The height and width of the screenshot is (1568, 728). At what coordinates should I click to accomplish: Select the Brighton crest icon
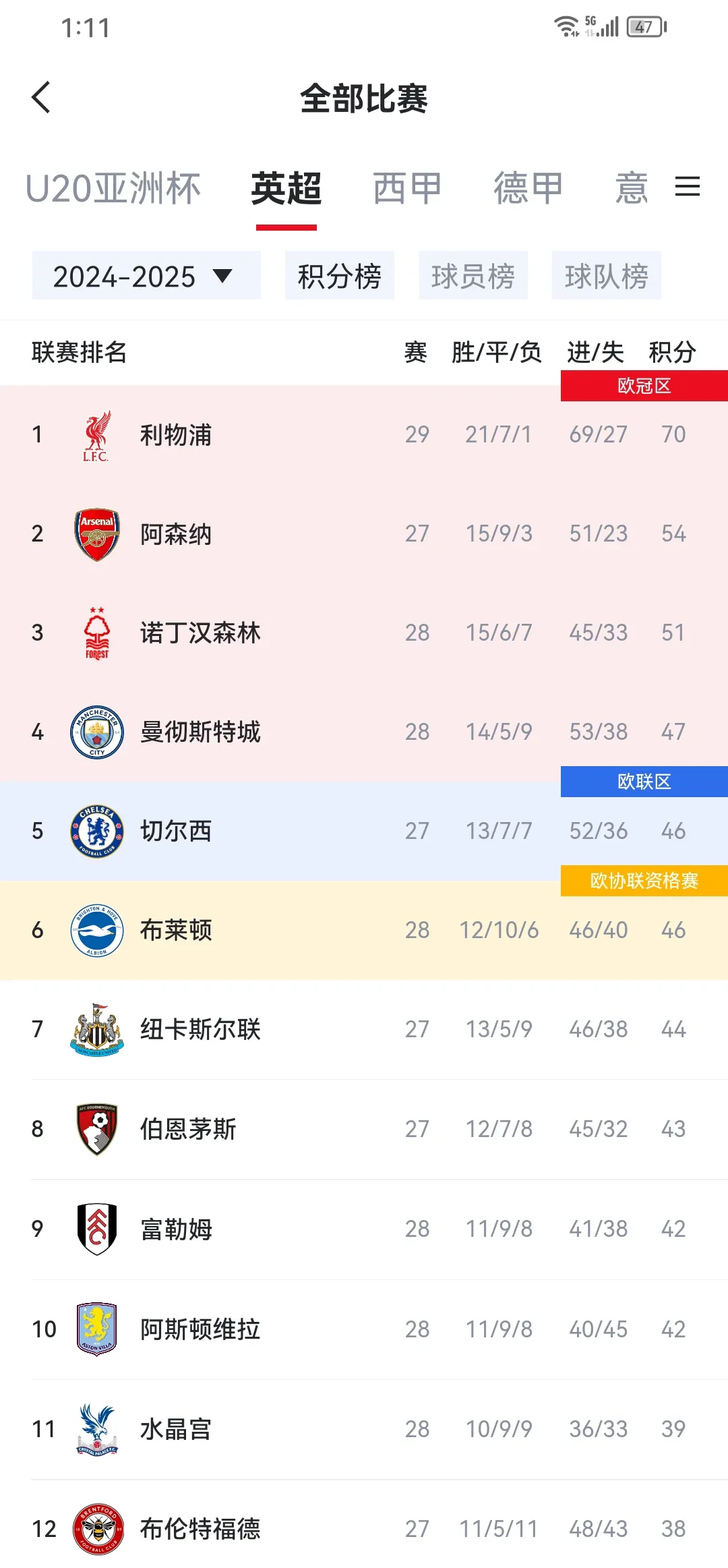click(96, 930)
